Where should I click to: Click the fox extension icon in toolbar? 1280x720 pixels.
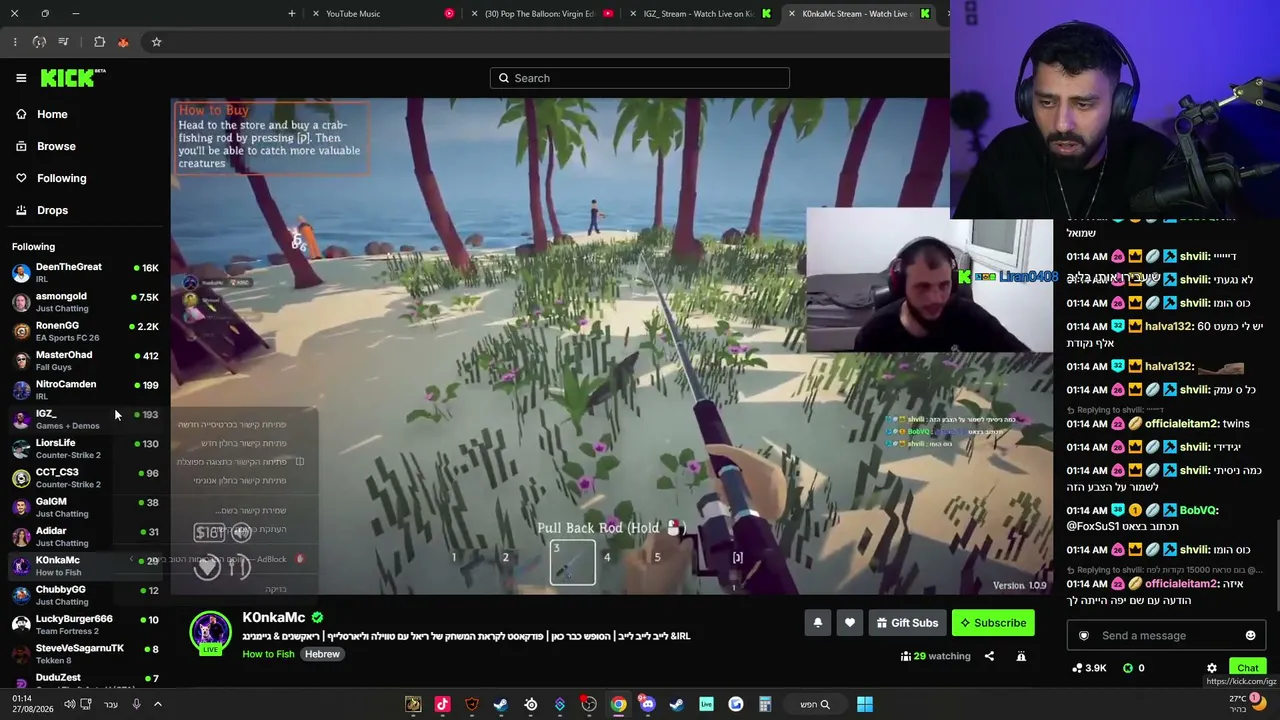tap(123, 42)
